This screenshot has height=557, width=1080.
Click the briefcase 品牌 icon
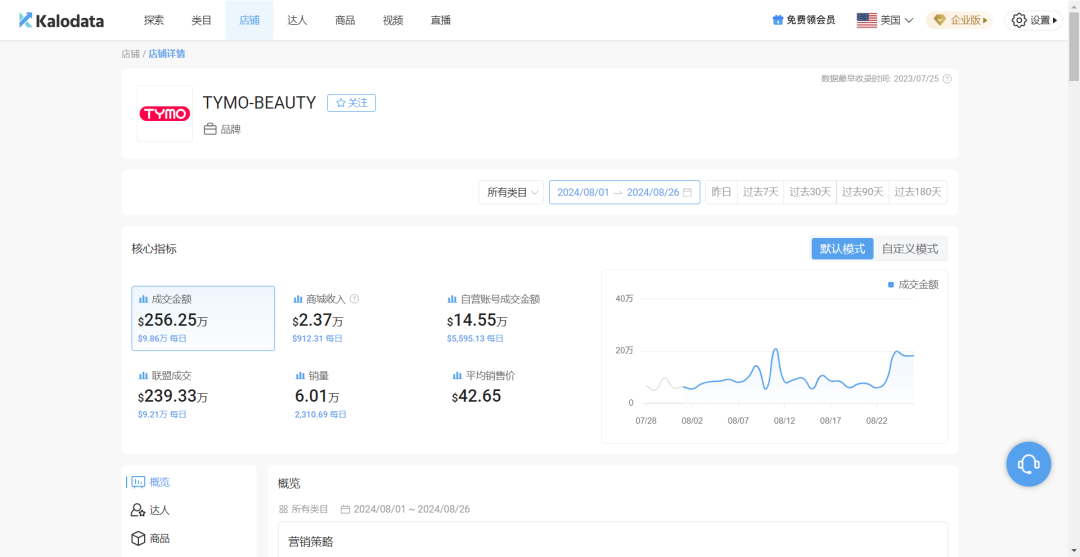coord(210,129)
